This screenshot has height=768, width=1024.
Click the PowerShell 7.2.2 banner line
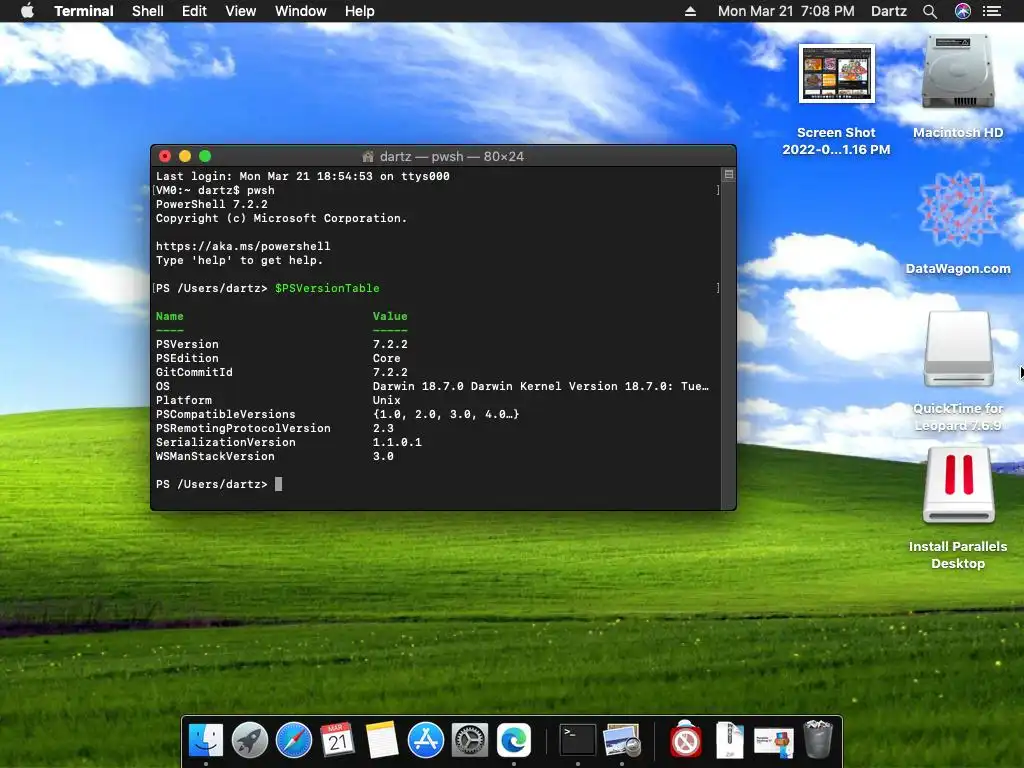click(x=212, y=204)
